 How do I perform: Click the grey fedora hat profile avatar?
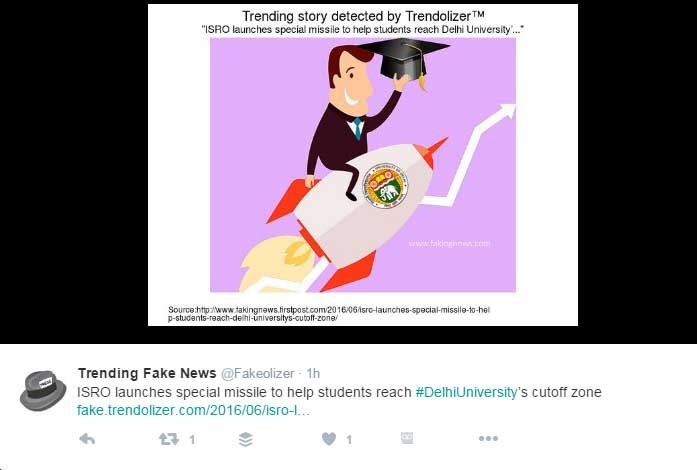click(x=43, y=390)
